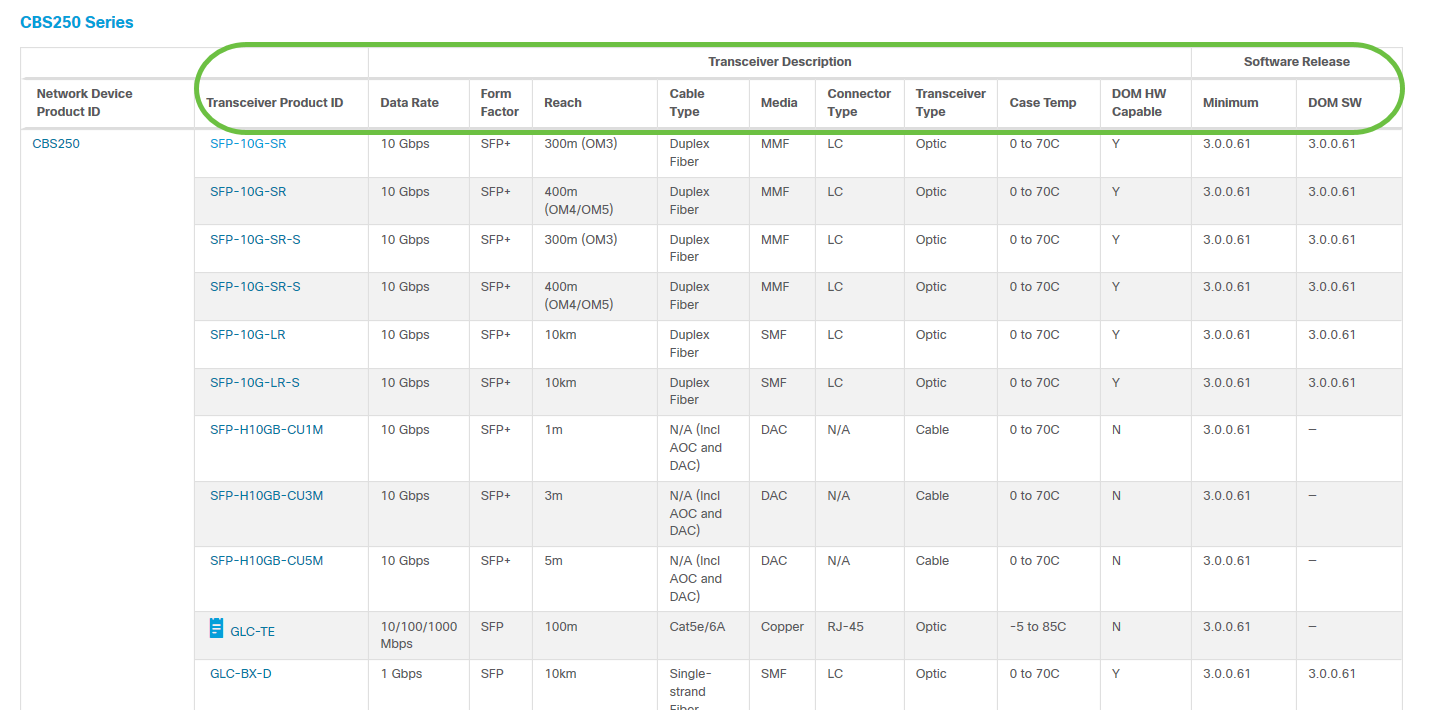
Task: Follow the SFP-10G-LR transceiver link
Action: 248,335
